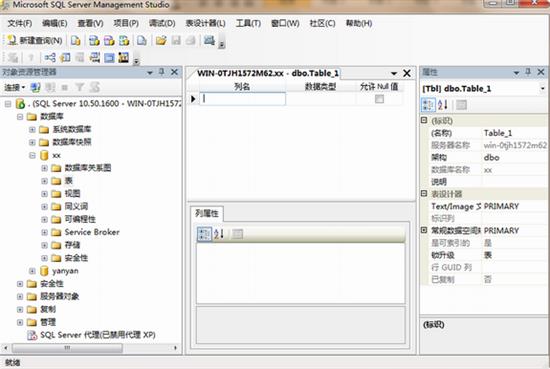The height and width of the screenshot is (369, 550).
Task: Open the 表设计器(L) menu
Action: (206, 24)
